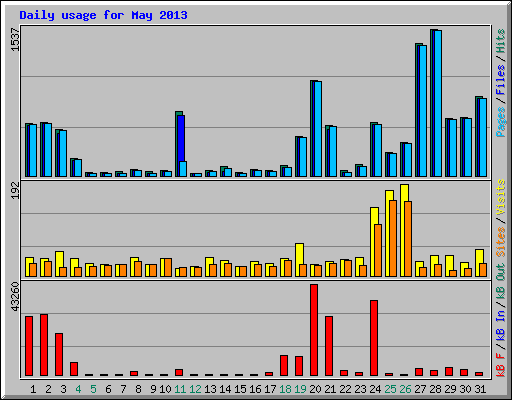Click the red kB bar for day 2
The height and width of the screenshot is (400, 512).
point(44,345)
